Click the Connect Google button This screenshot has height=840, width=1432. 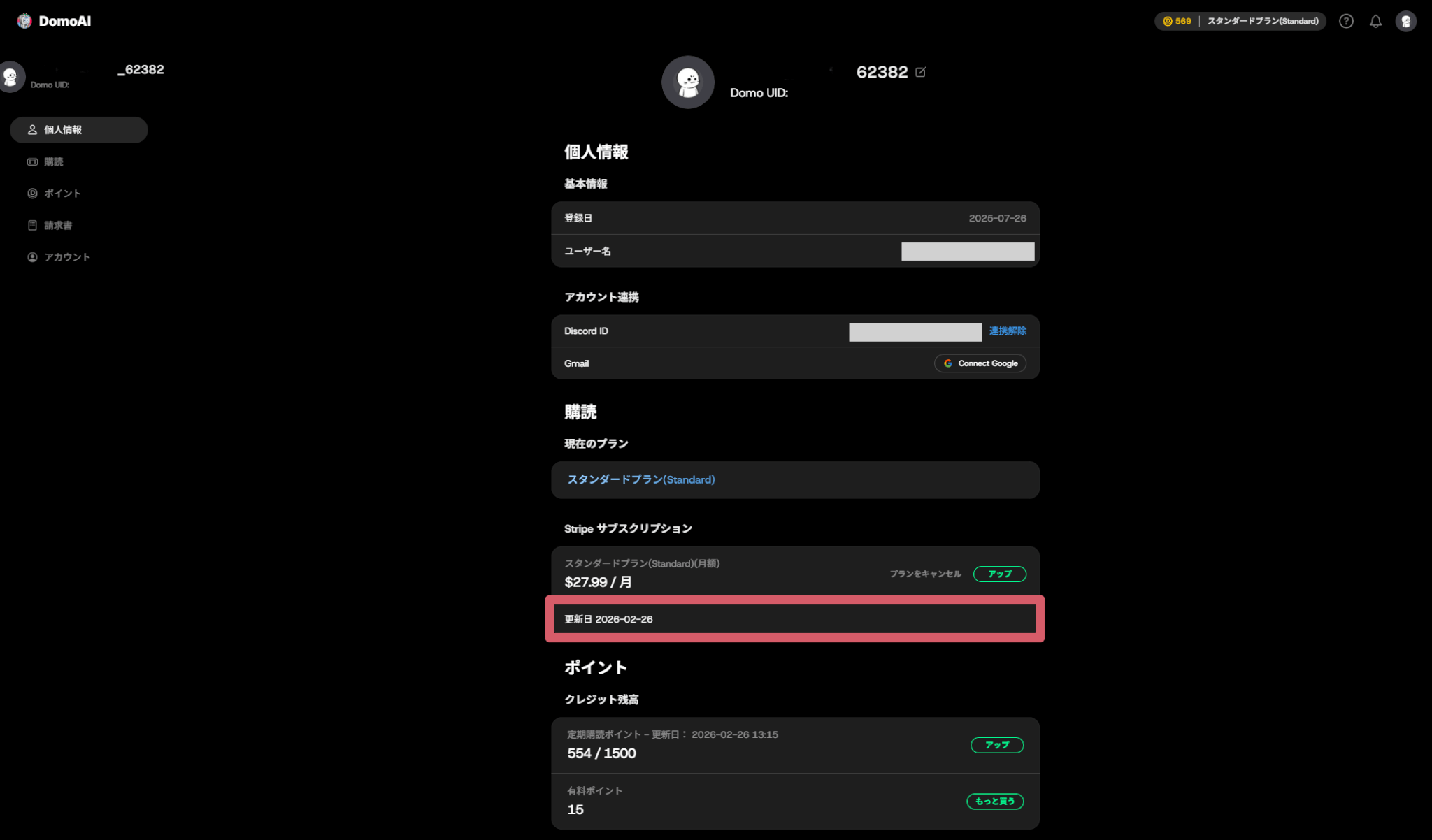[x=980, y=363]
